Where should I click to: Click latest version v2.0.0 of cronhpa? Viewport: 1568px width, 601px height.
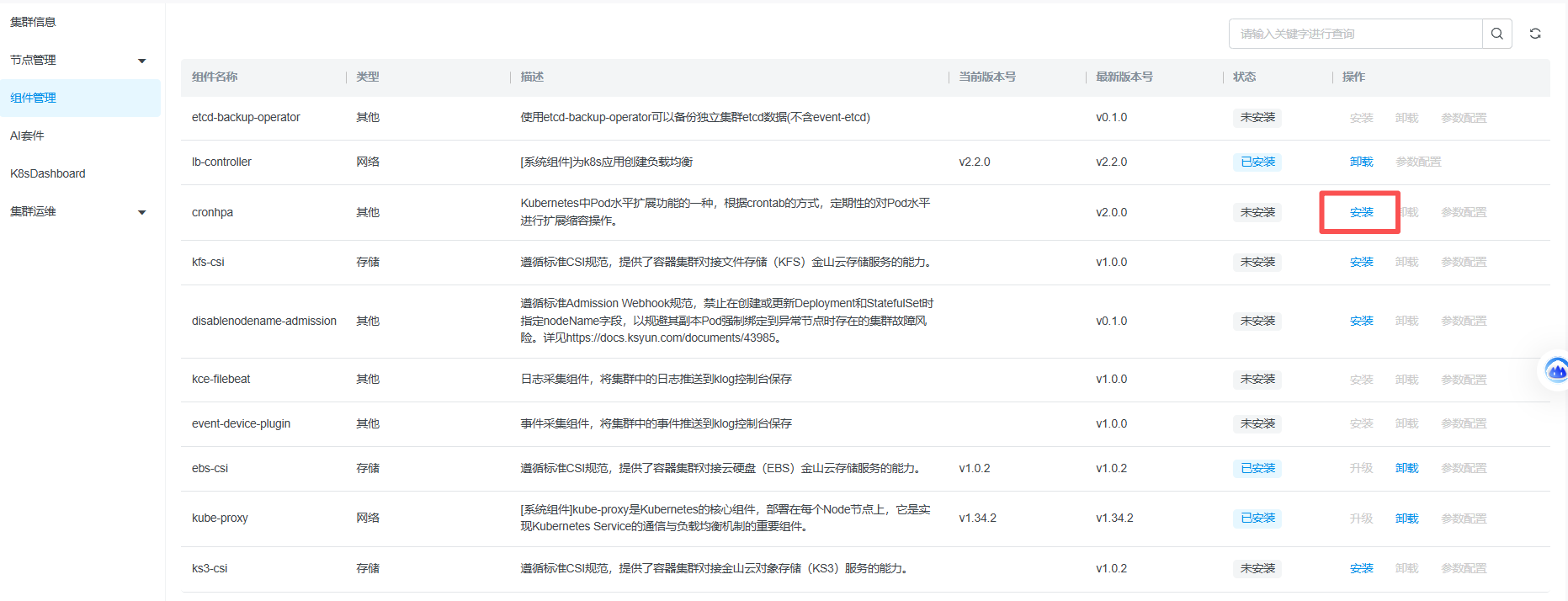[x=1111, y=212]
